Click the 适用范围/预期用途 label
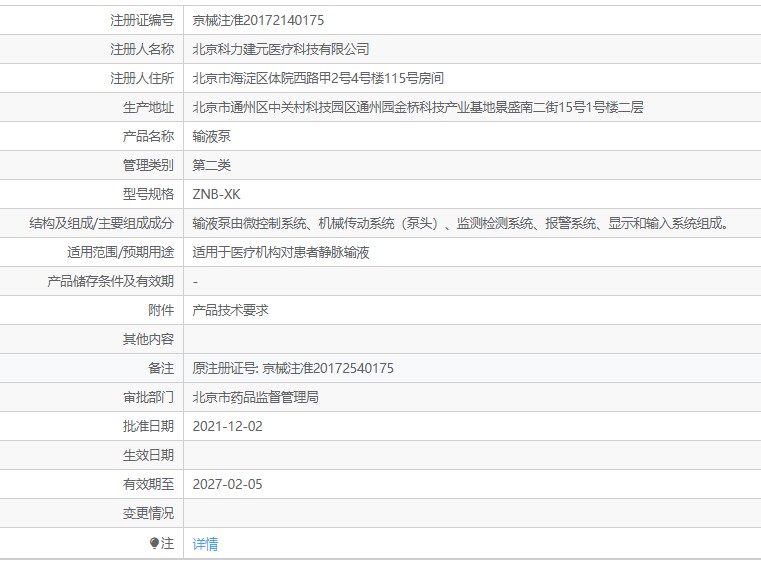 pyautogui.click(x=120, y=252)
